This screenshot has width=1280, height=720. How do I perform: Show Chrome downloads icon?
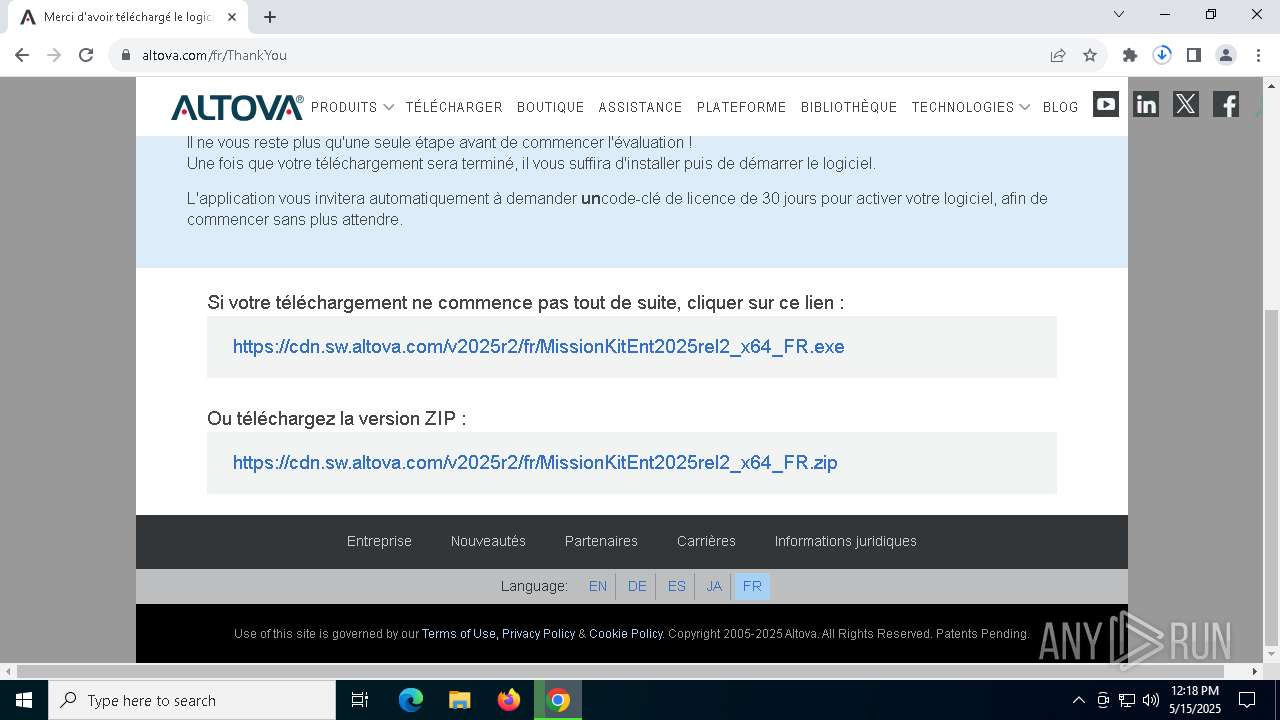click(1162, 55)
